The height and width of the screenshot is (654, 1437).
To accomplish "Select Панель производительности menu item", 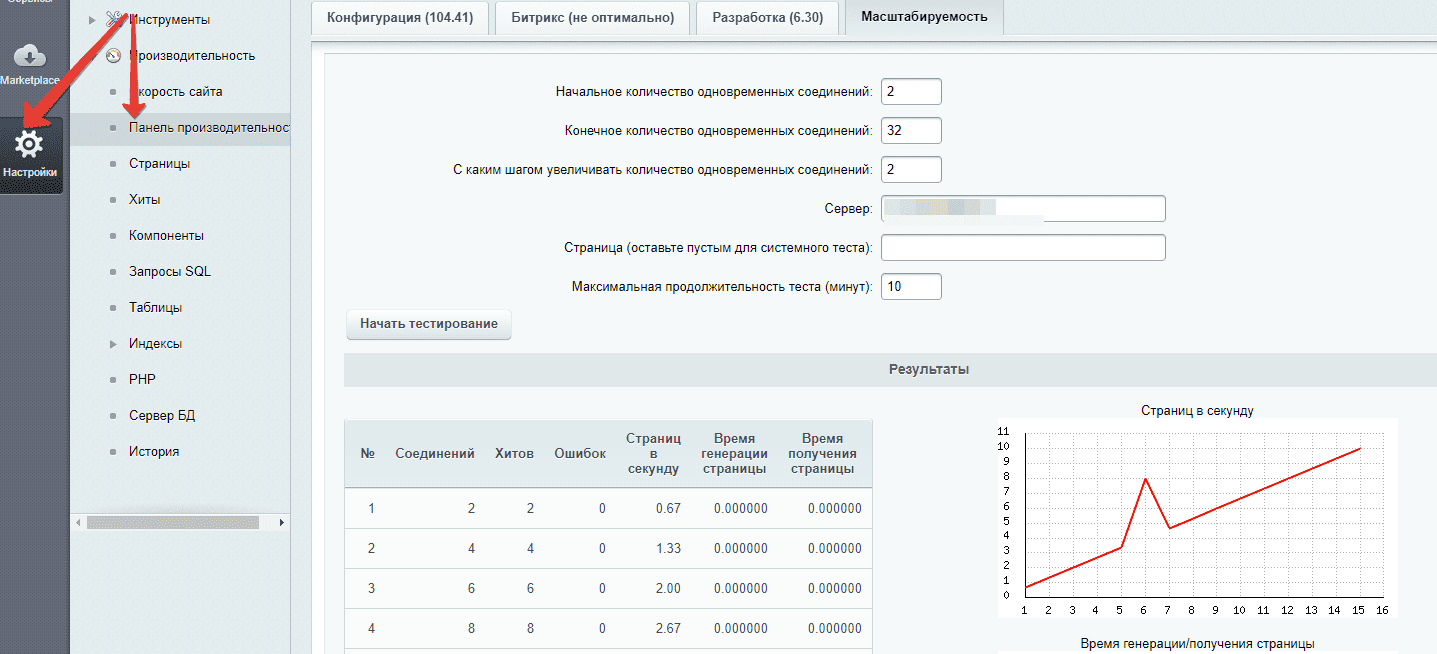I will click(x=209, y=127).
